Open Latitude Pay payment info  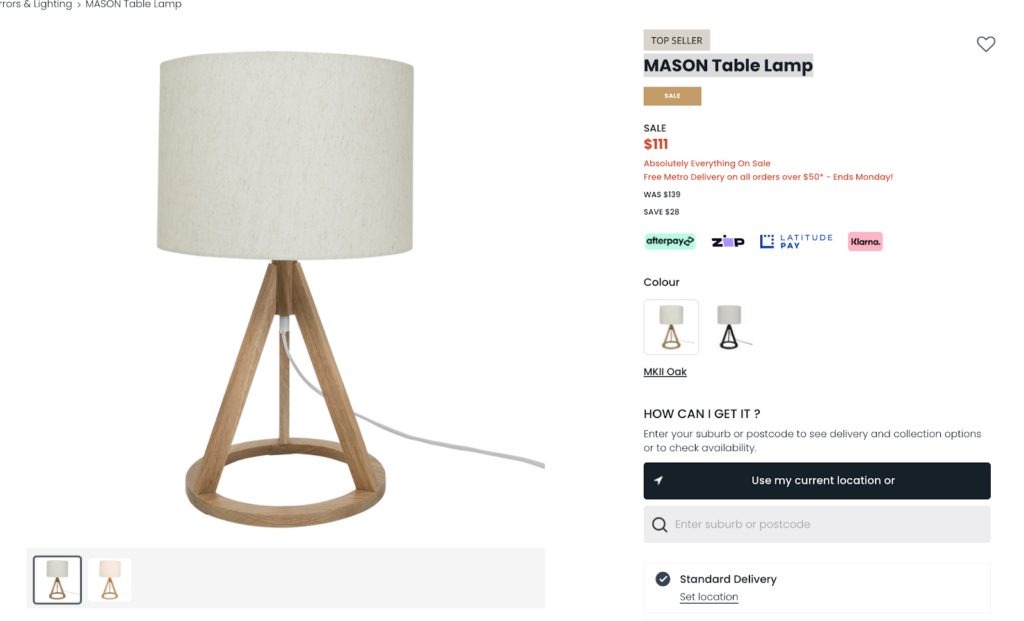796,242
